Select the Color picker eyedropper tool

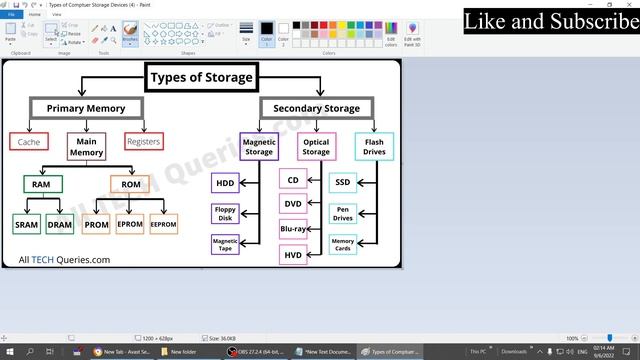(x=104, y=40)
